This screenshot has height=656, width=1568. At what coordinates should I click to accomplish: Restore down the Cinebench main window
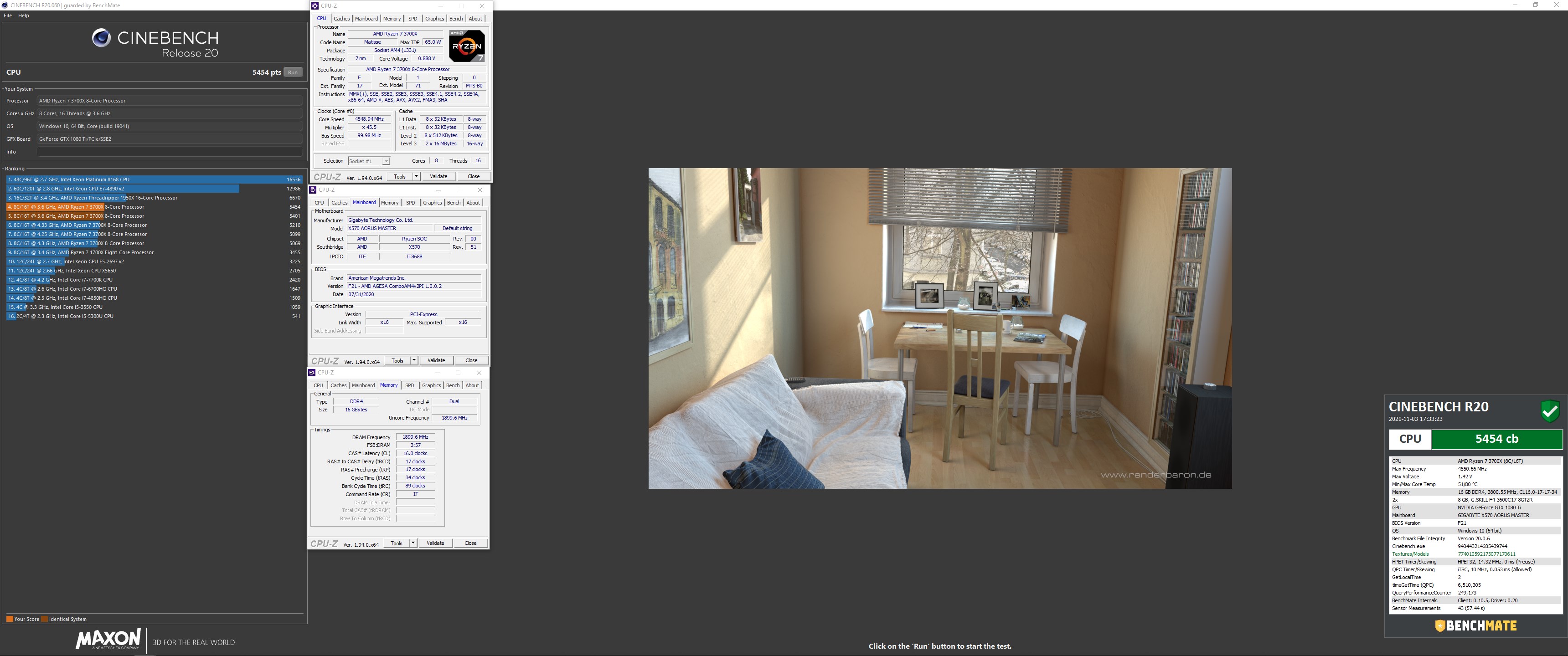point(1537,5)
